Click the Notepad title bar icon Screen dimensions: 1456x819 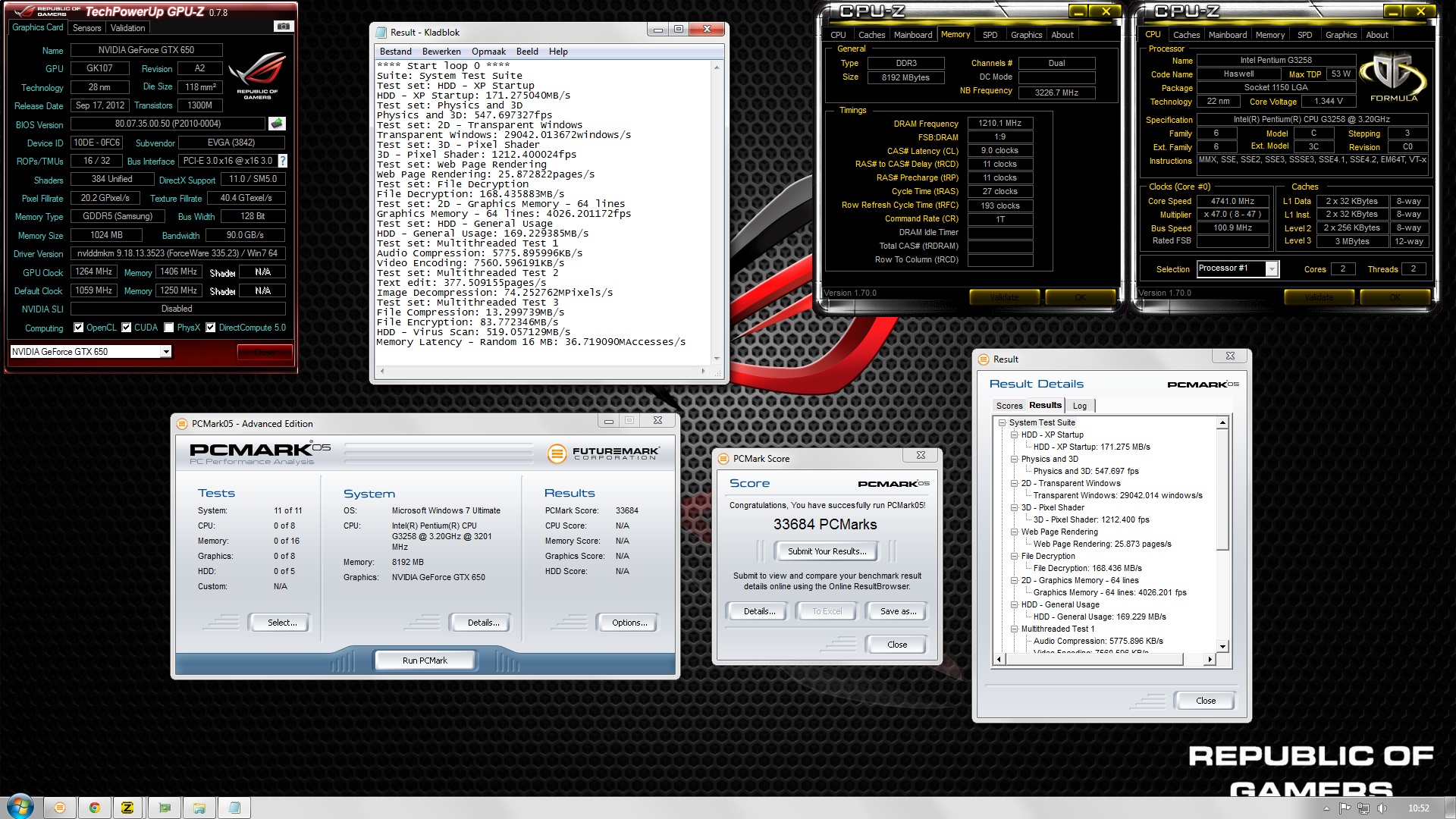[381, 33]
